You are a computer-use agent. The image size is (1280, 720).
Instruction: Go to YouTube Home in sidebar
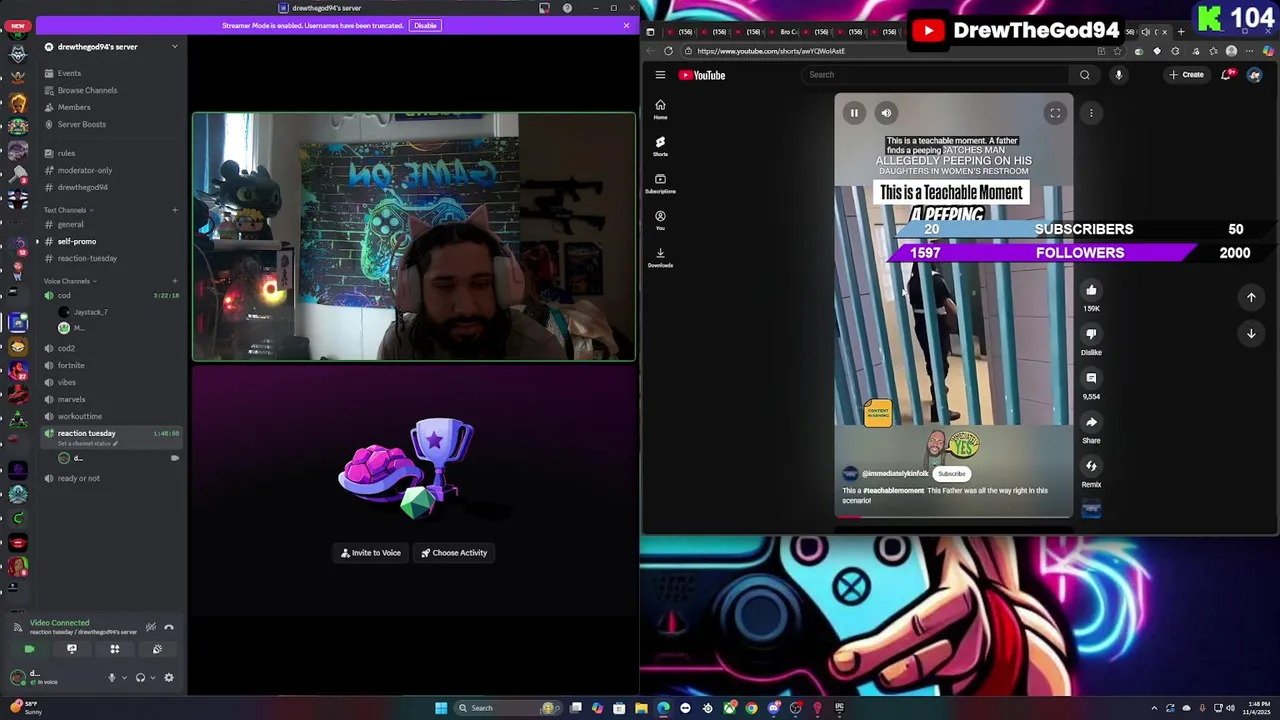click(x=660, y=110)
